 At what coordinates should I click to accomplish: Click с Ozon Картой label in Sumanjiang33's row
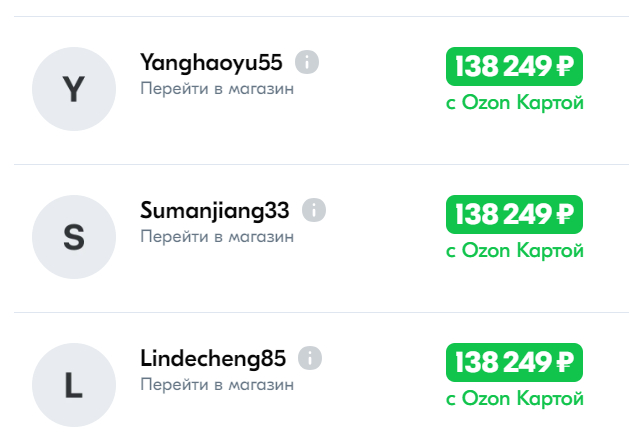point(514,250)
